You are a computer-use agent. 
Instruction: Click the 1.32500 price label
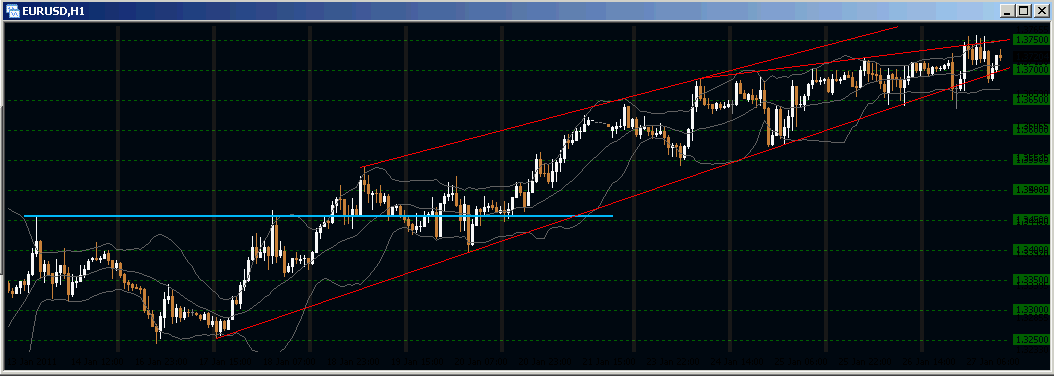click(1030, 340)
